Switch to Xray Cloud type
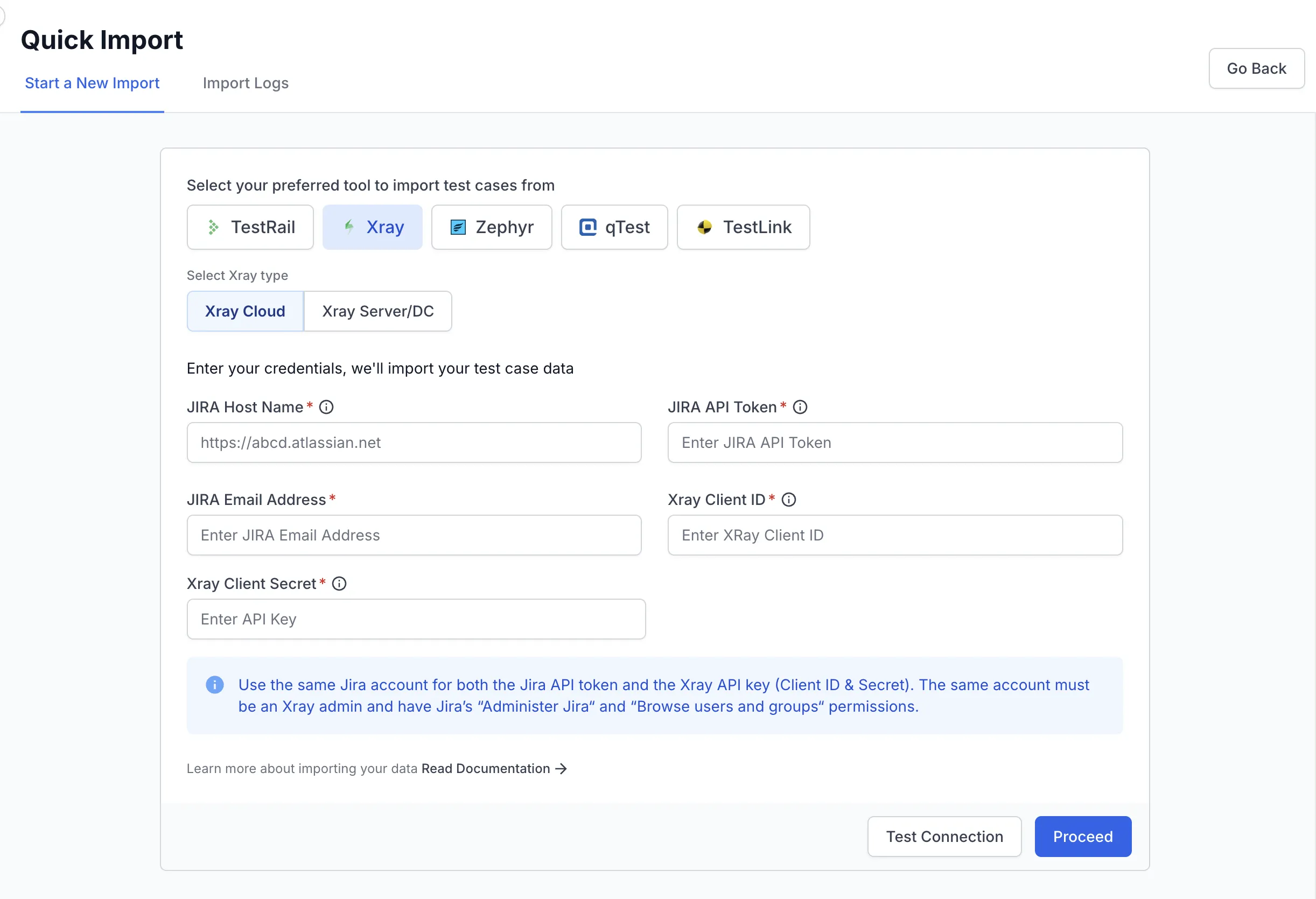This screenshot has height=899, width=1316. 245,311
